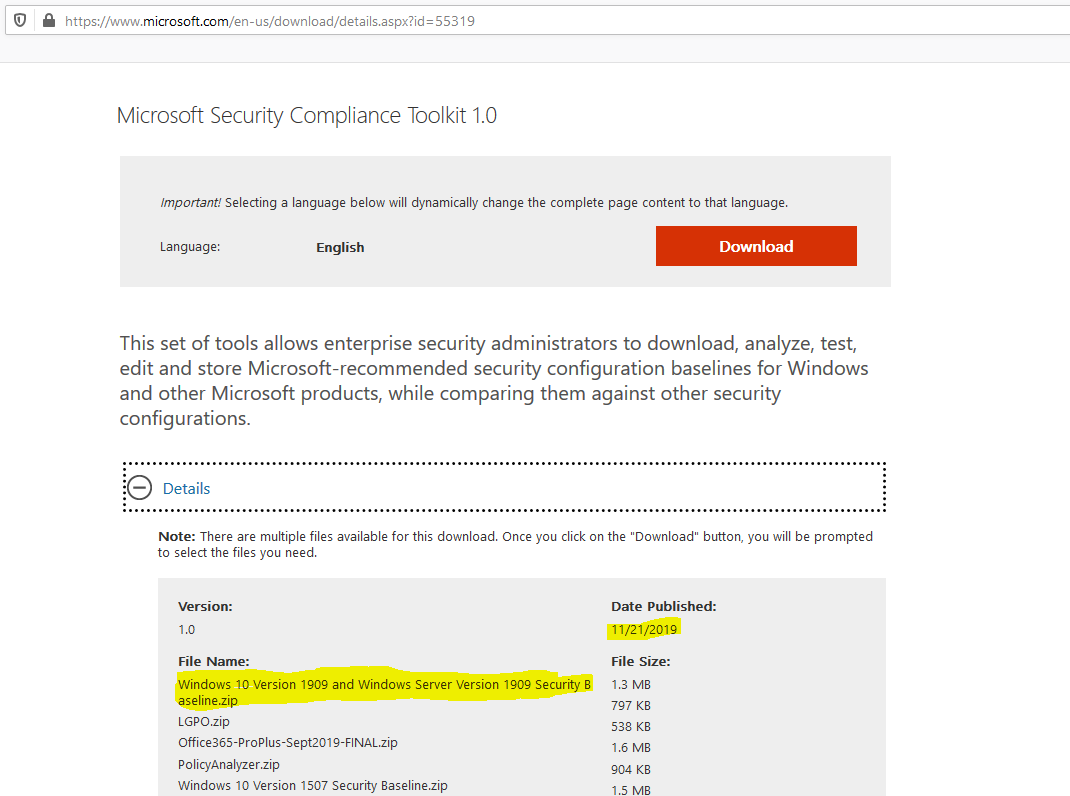1070x796 pixels.
Task: Click the File Size: label
Action: (640, 662)
